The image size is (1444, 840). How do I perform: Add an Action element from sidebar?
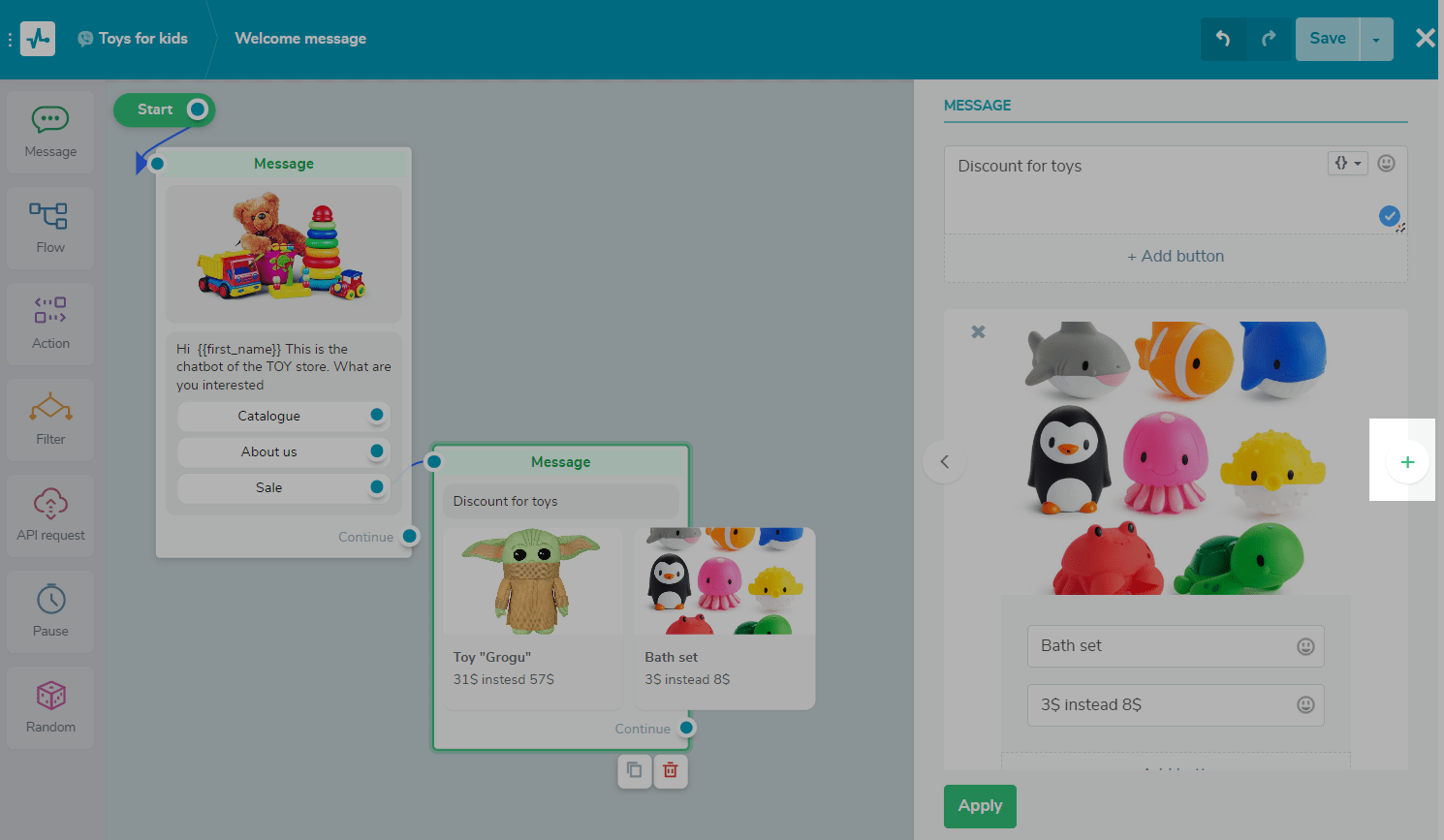(50, 325)
